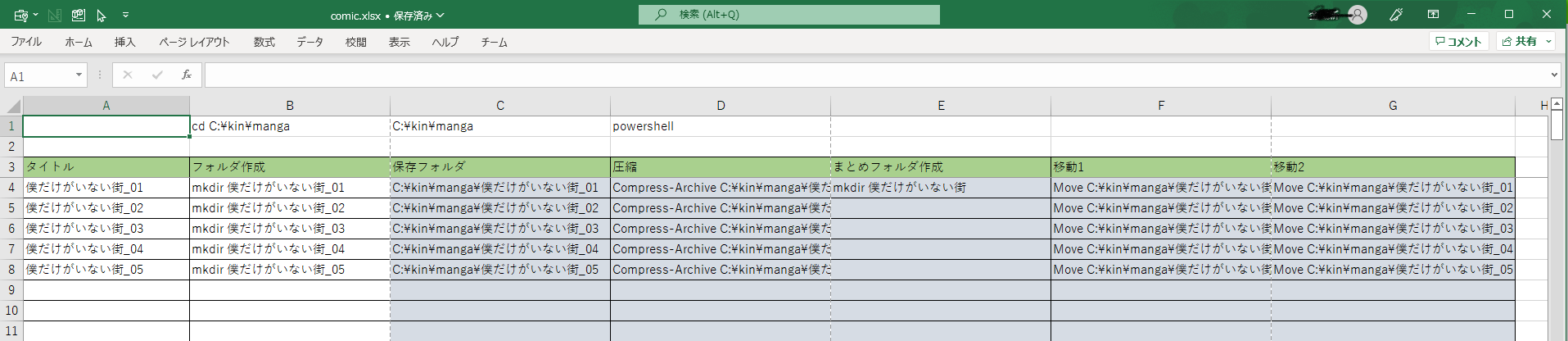Select the pointer arrow icon in title bar
1568x341 pixels.
pos(102,15)
